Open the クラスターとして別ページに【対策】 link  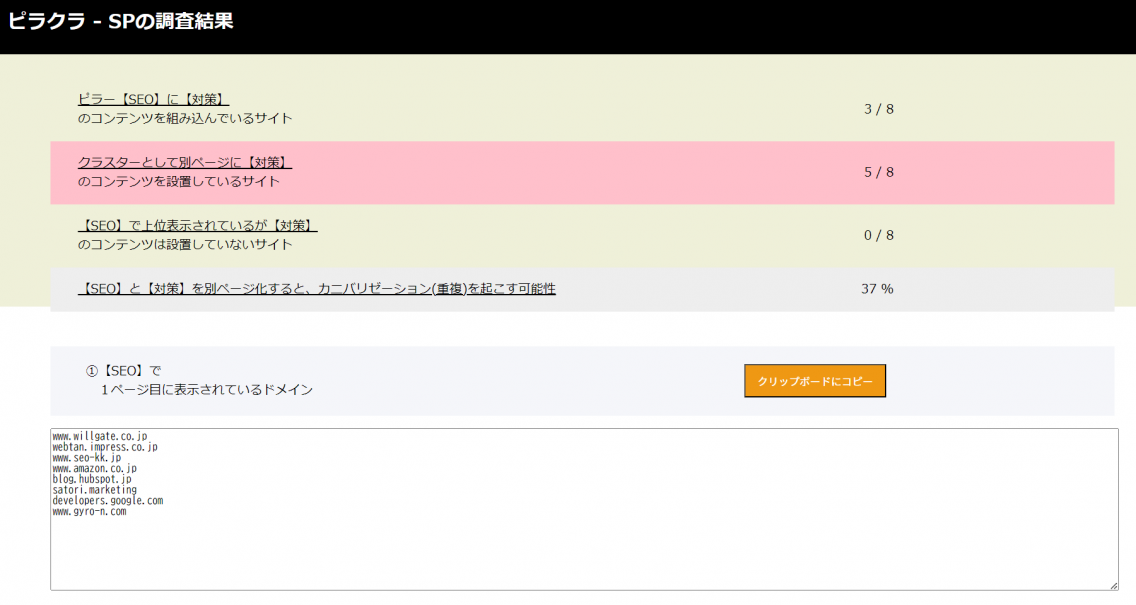click(184, 162)
